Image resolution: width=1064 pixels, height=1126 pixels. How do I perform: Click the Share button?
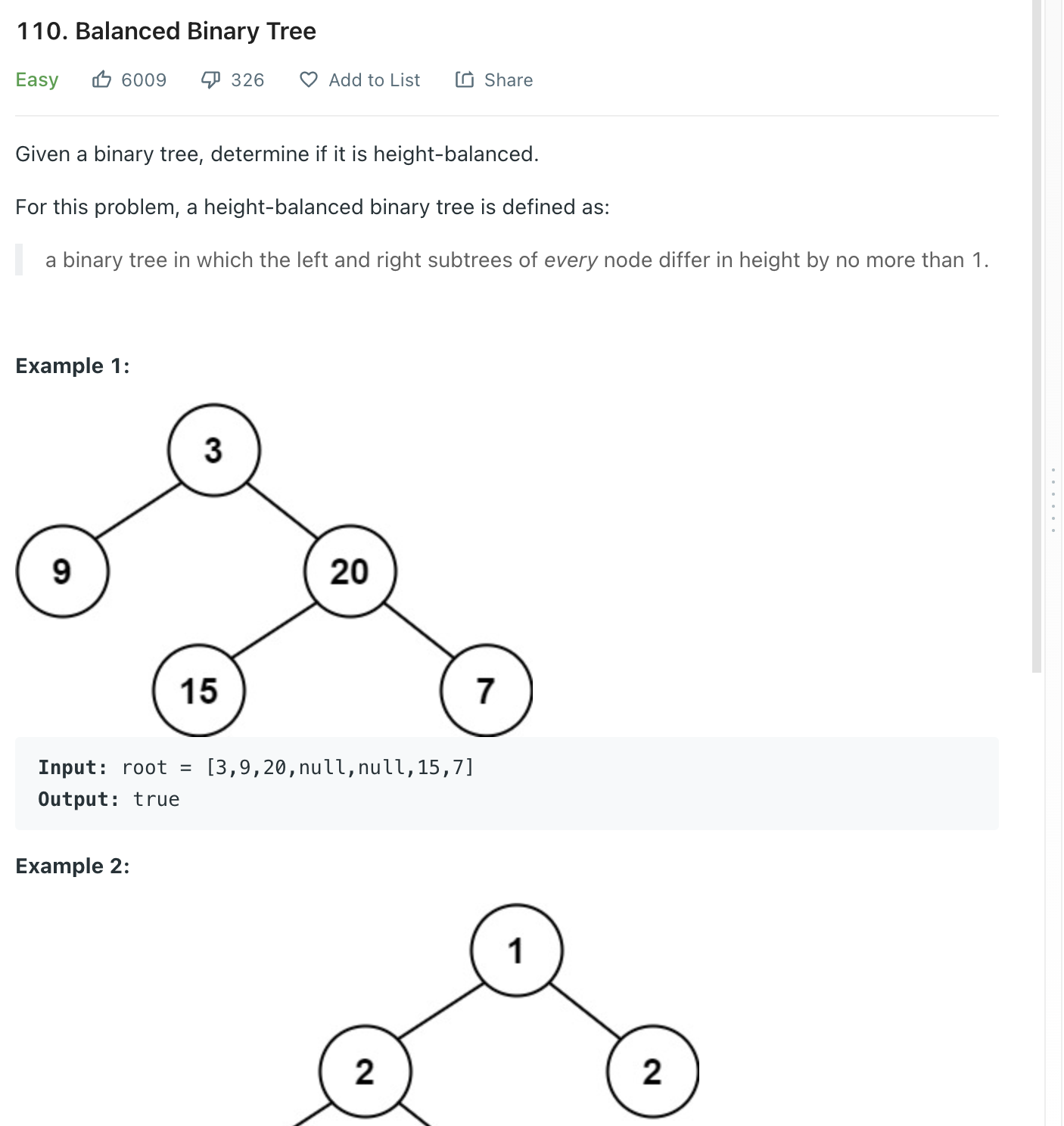(x=506, y=79)
